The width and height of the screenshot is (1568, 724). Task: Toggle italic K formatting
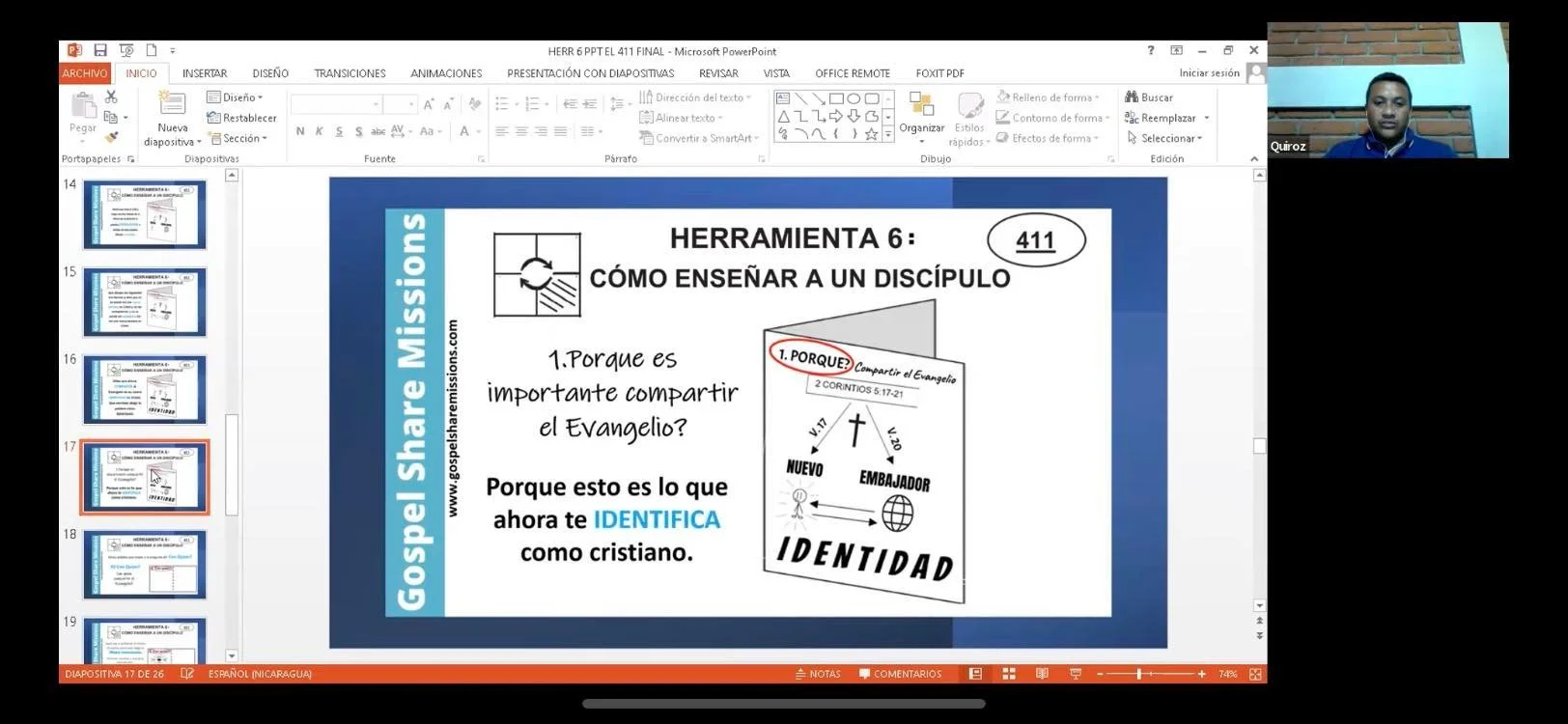(320, 131)
